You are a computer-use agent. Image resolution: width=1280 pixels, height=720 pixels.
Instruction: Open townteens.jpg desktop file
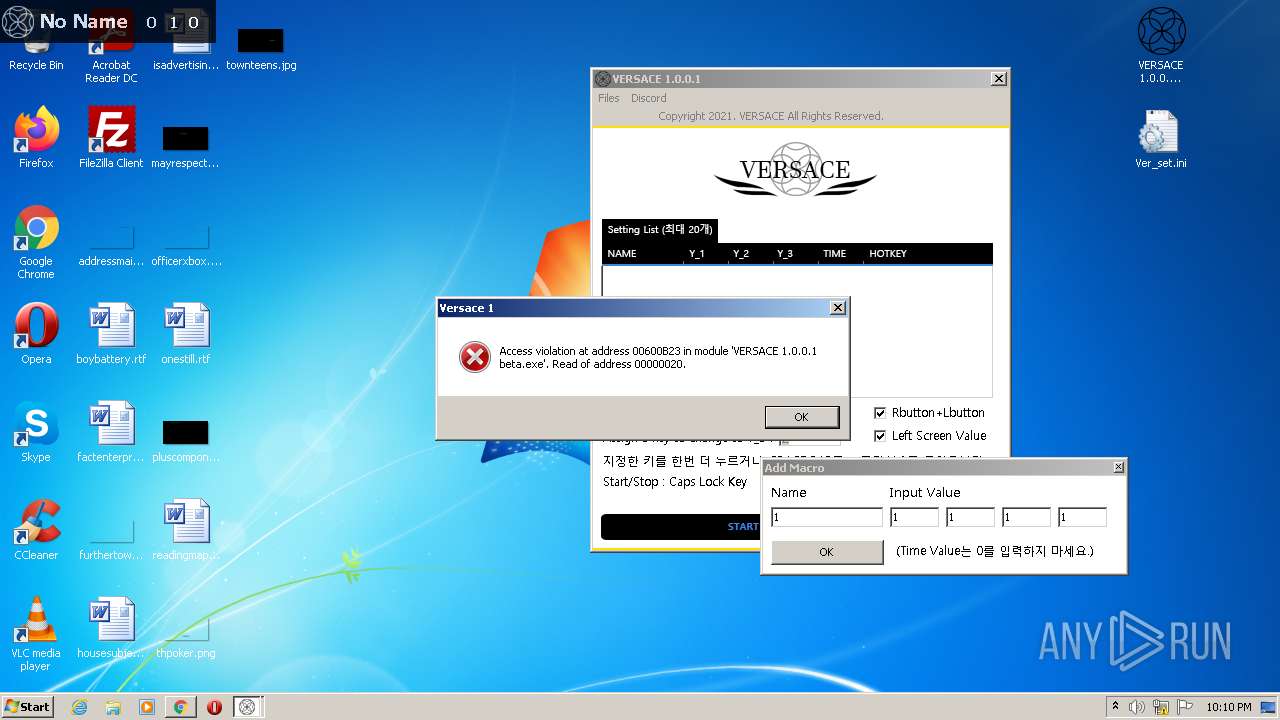tap(261, 48)
